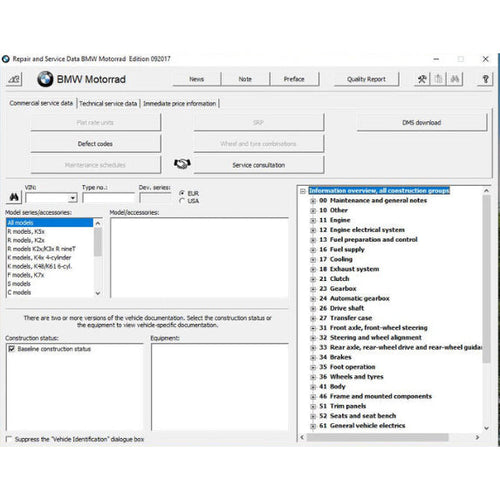Enable Suppress Vehicle Identification dialogue box checkbox
This screenshot has height=500, width=500.
[x=9, y=439]
